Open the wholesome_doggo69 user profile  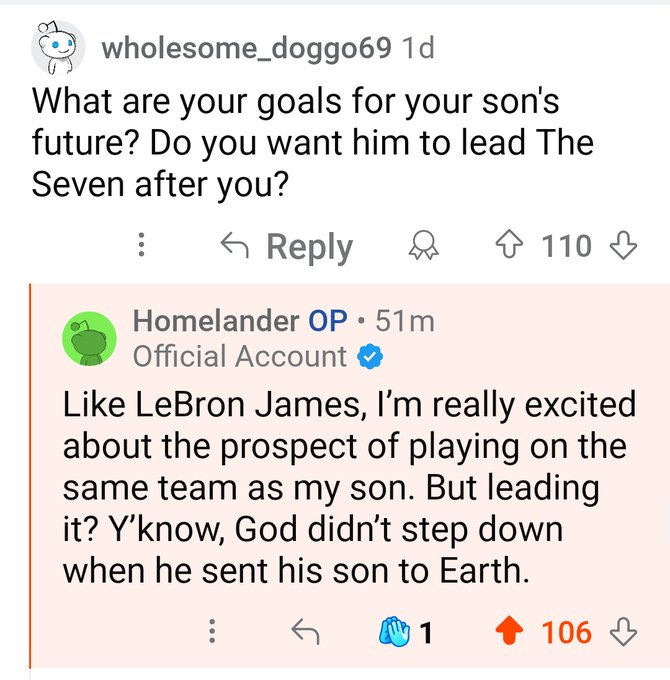246,48
